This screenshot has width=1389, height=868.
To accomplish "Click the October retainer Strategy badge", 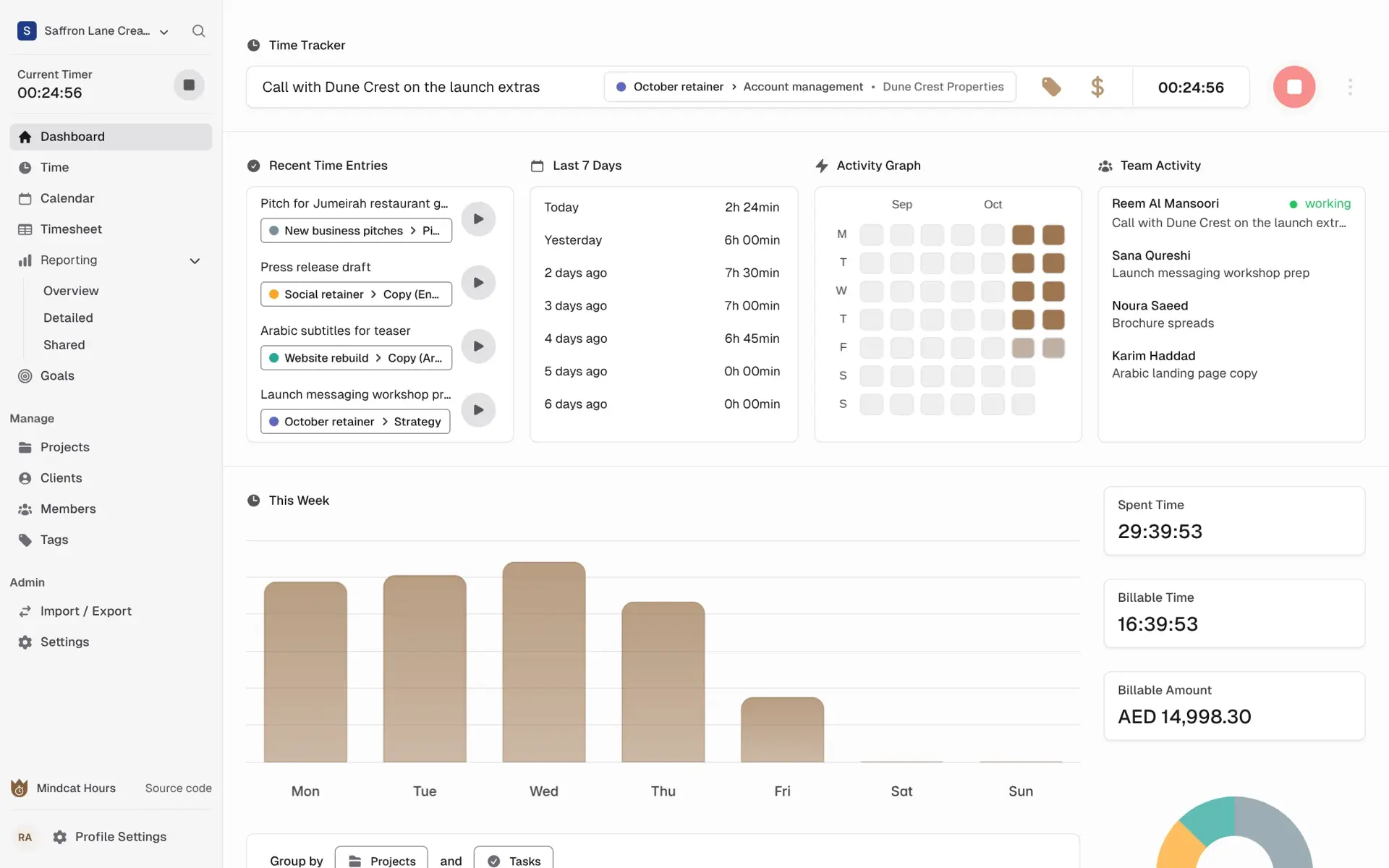I will click(355, 422).
